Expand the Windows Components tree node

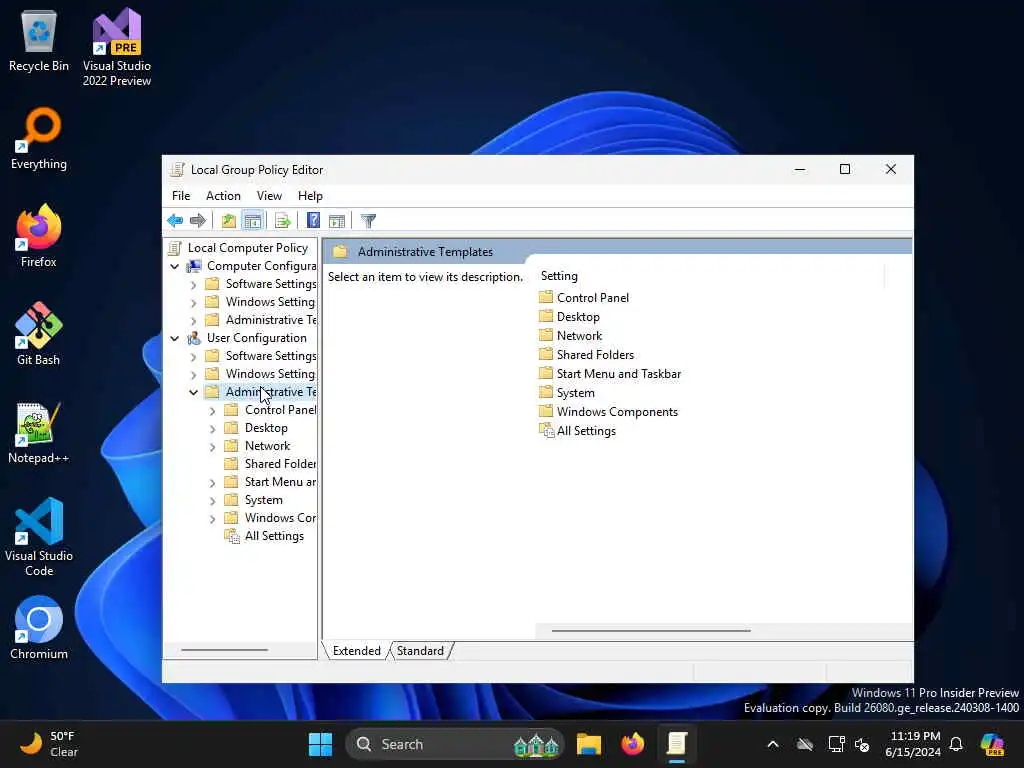pyautogui.click(x=212, y=519)
